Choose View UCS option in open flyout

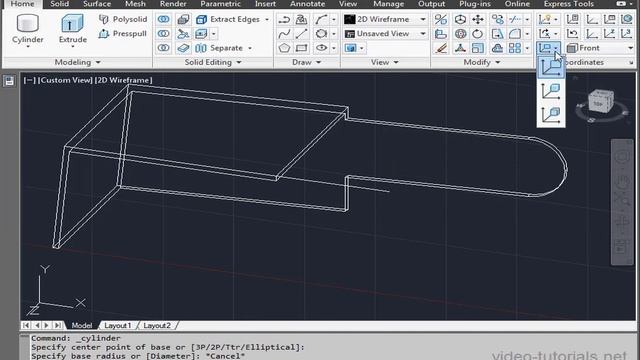pos(551,68)
